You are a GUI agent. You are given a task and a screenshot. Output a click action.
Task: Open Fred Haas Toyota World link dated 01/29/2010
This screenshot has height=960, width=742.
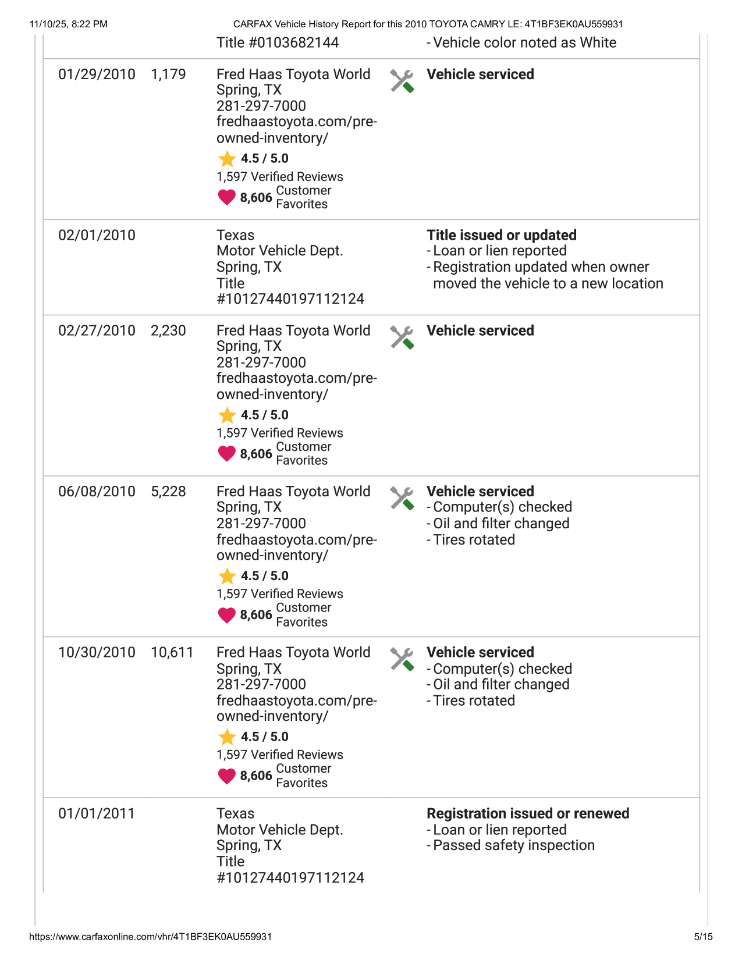click(293, 74)
